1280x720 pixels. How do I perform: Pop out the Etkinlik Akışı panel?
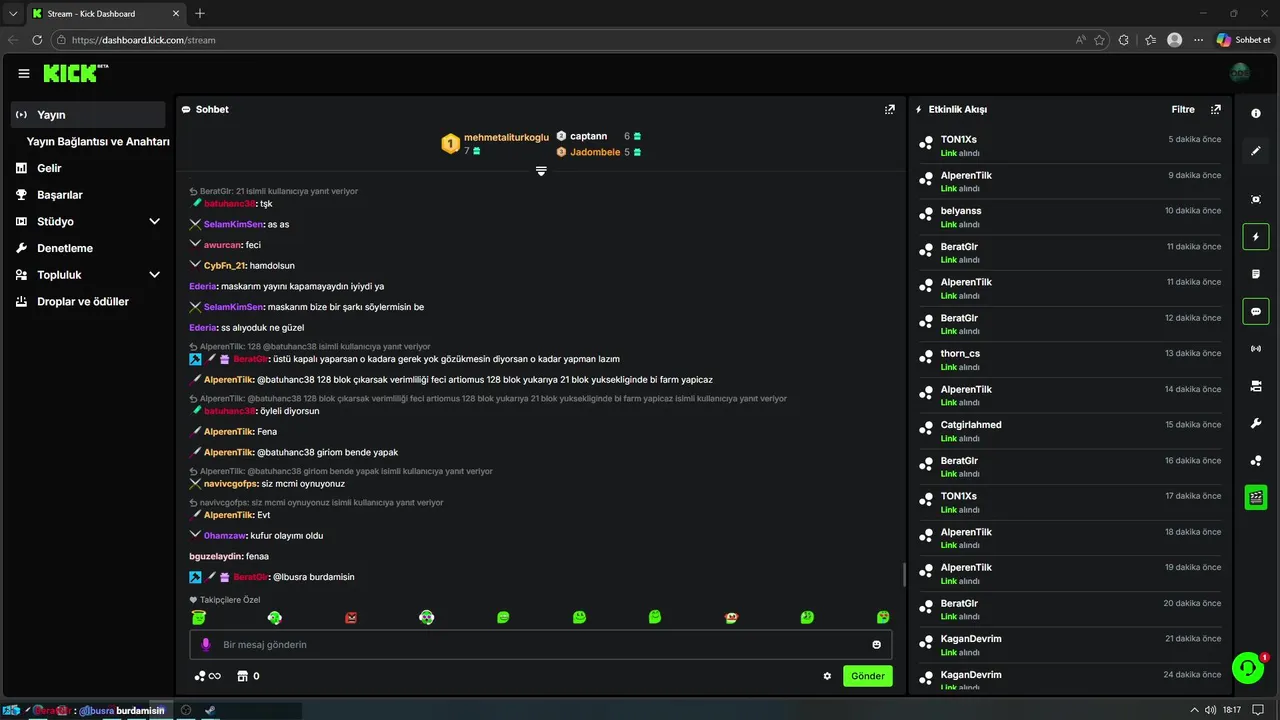click(x=1216, y=110)
